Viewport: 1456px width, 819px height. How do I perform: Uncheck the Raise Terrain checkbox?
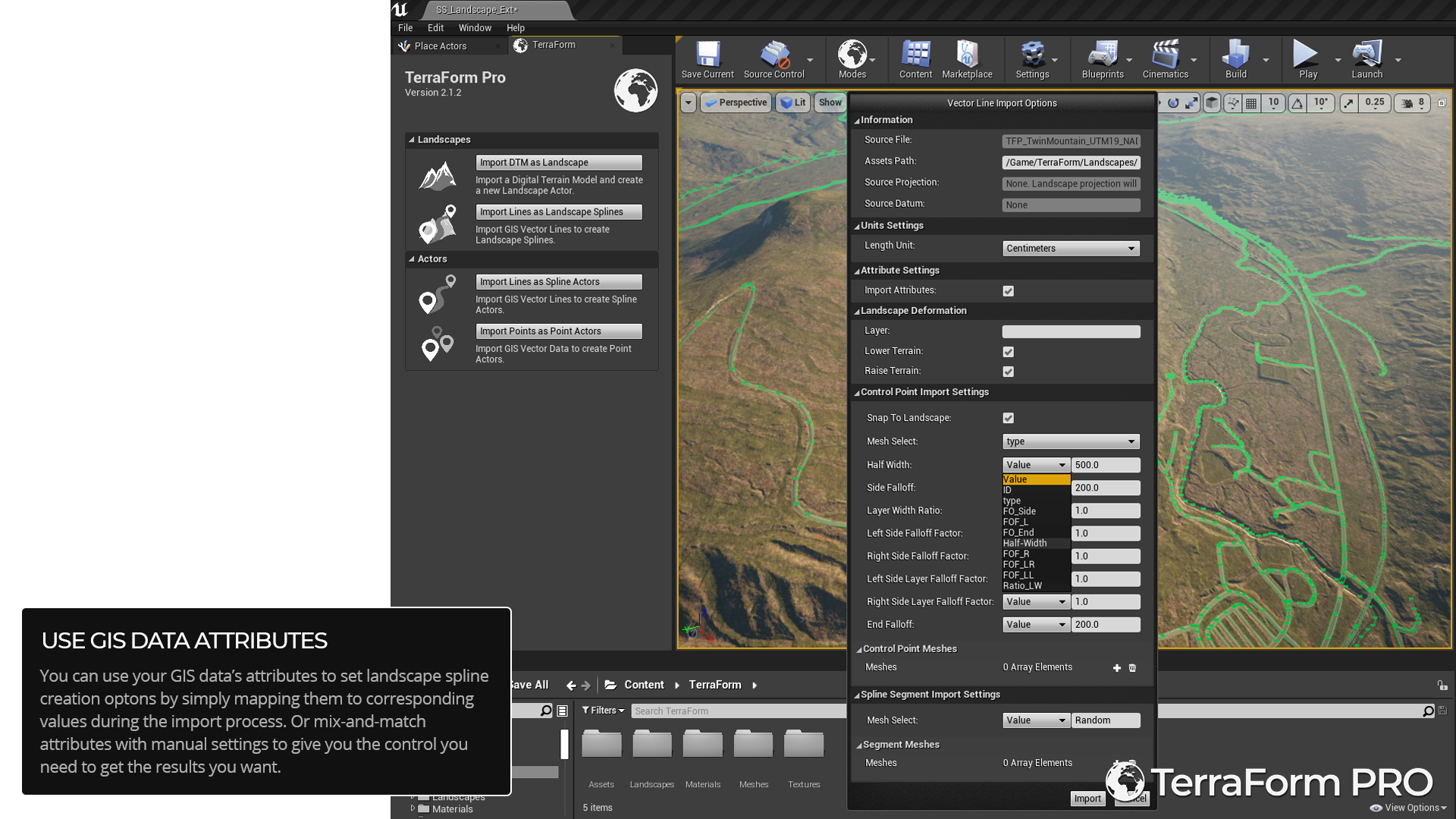click(1008, 372)
